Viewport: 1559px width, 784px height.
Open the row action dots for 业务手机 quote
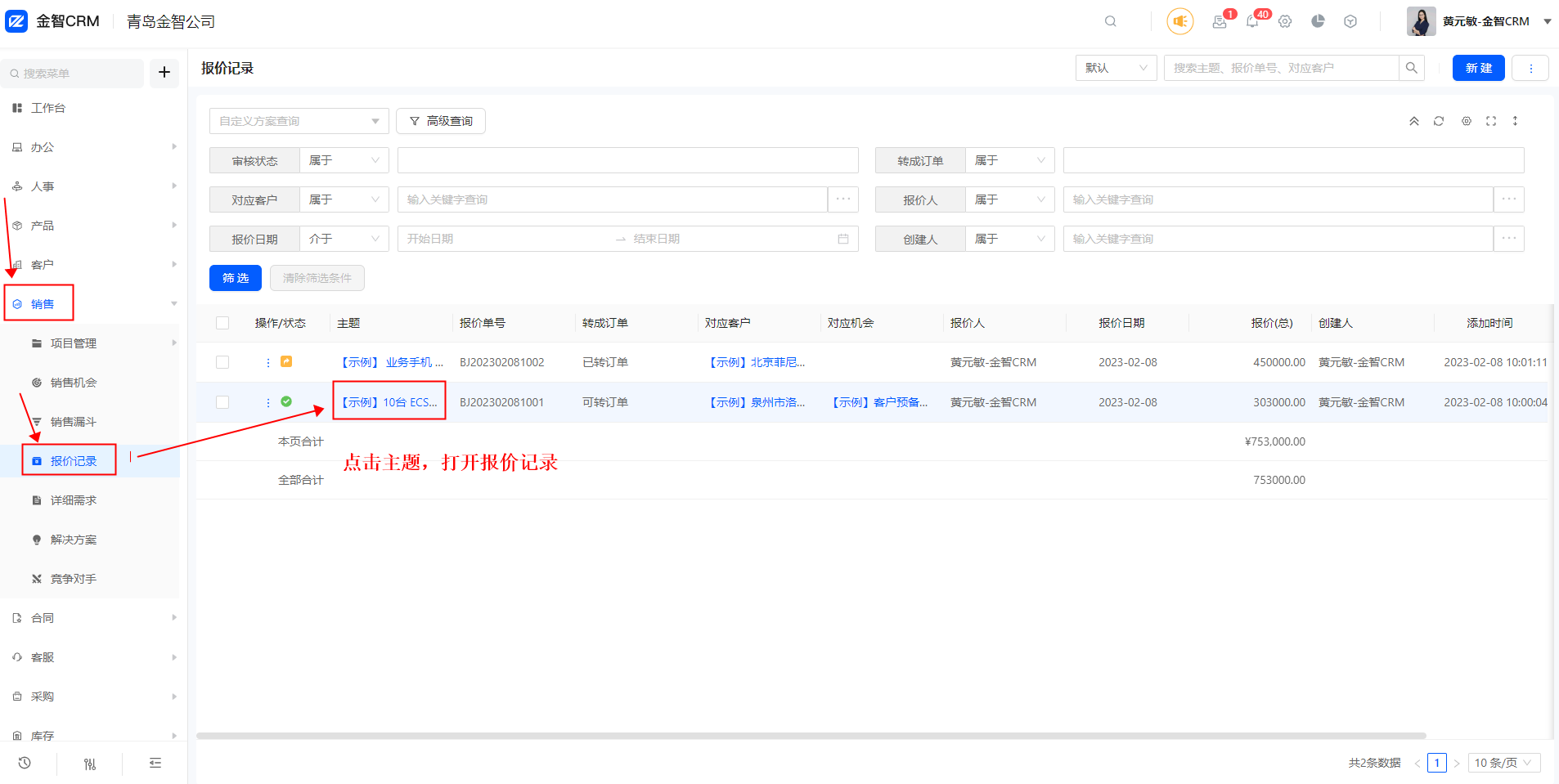[268, 362]
